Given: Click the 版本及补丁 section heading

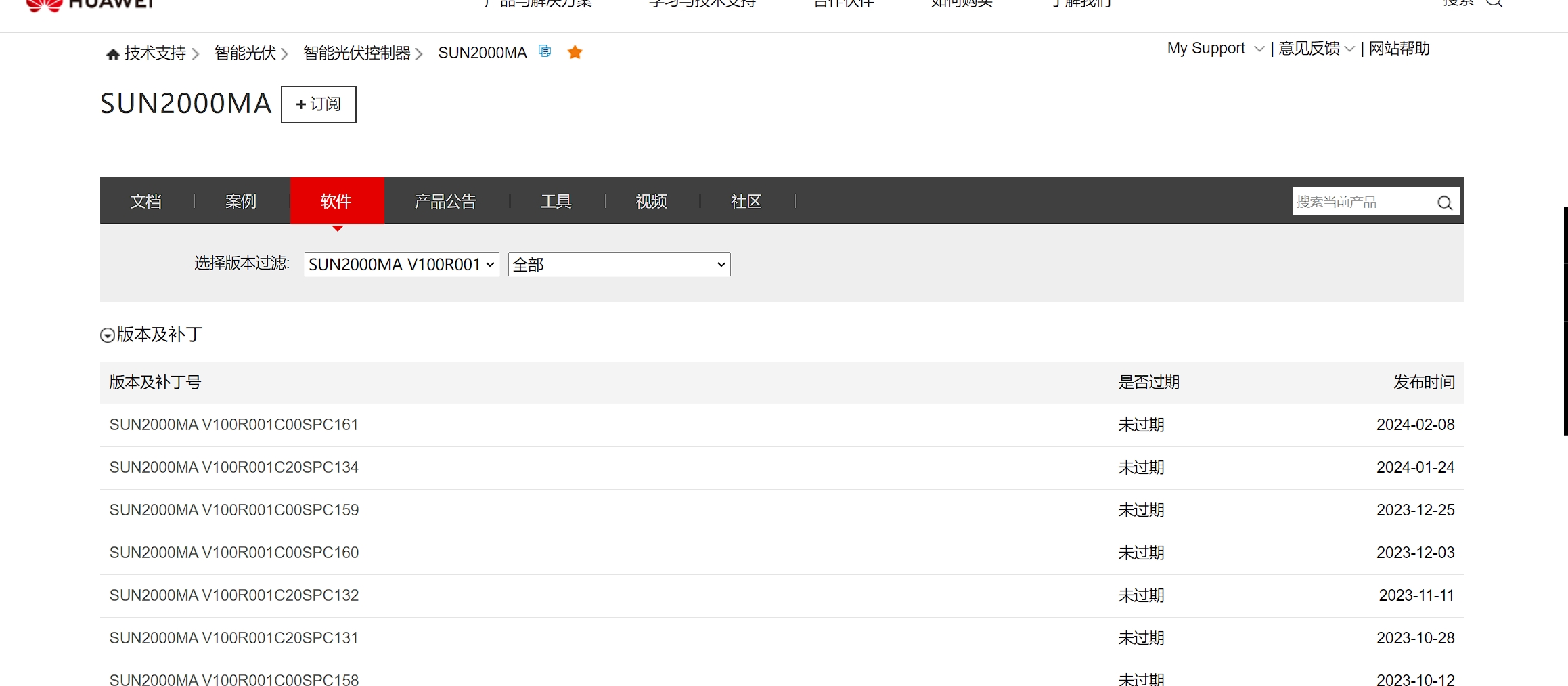Looking at the screenshot, I should pos(160,335).
